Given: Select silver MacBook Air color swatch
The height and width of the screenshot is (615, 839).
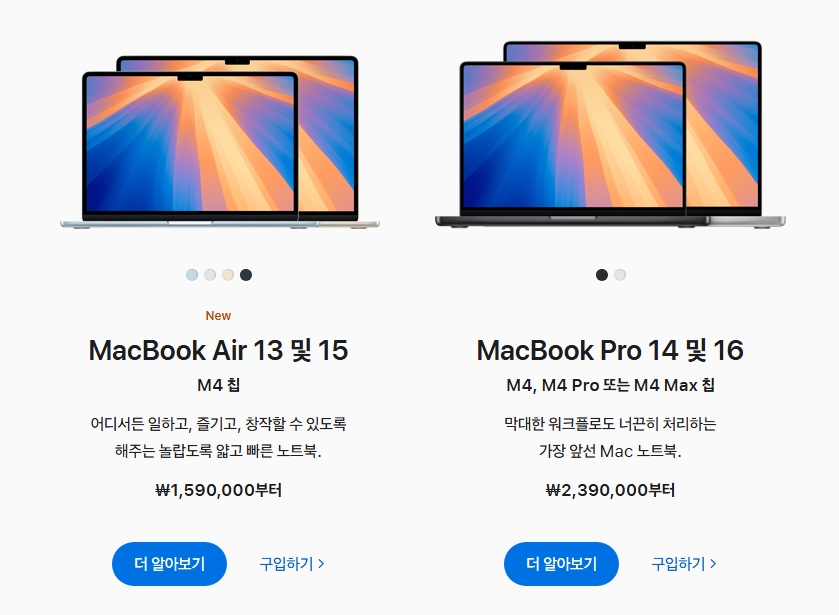Looking at the screenshot, I should click(210, 275).
